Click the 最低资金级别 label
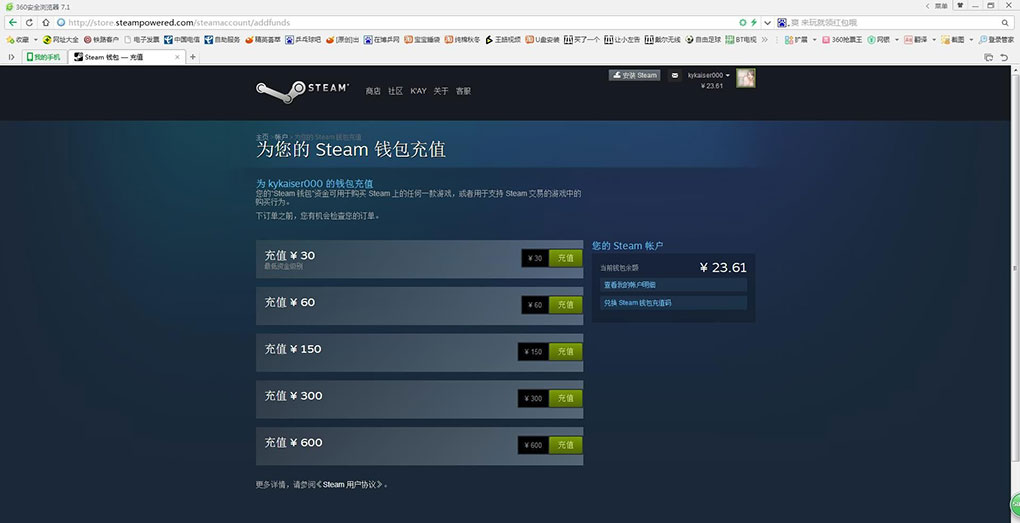The width and height of the screenshot is (1020, 523). pos(283,267)
